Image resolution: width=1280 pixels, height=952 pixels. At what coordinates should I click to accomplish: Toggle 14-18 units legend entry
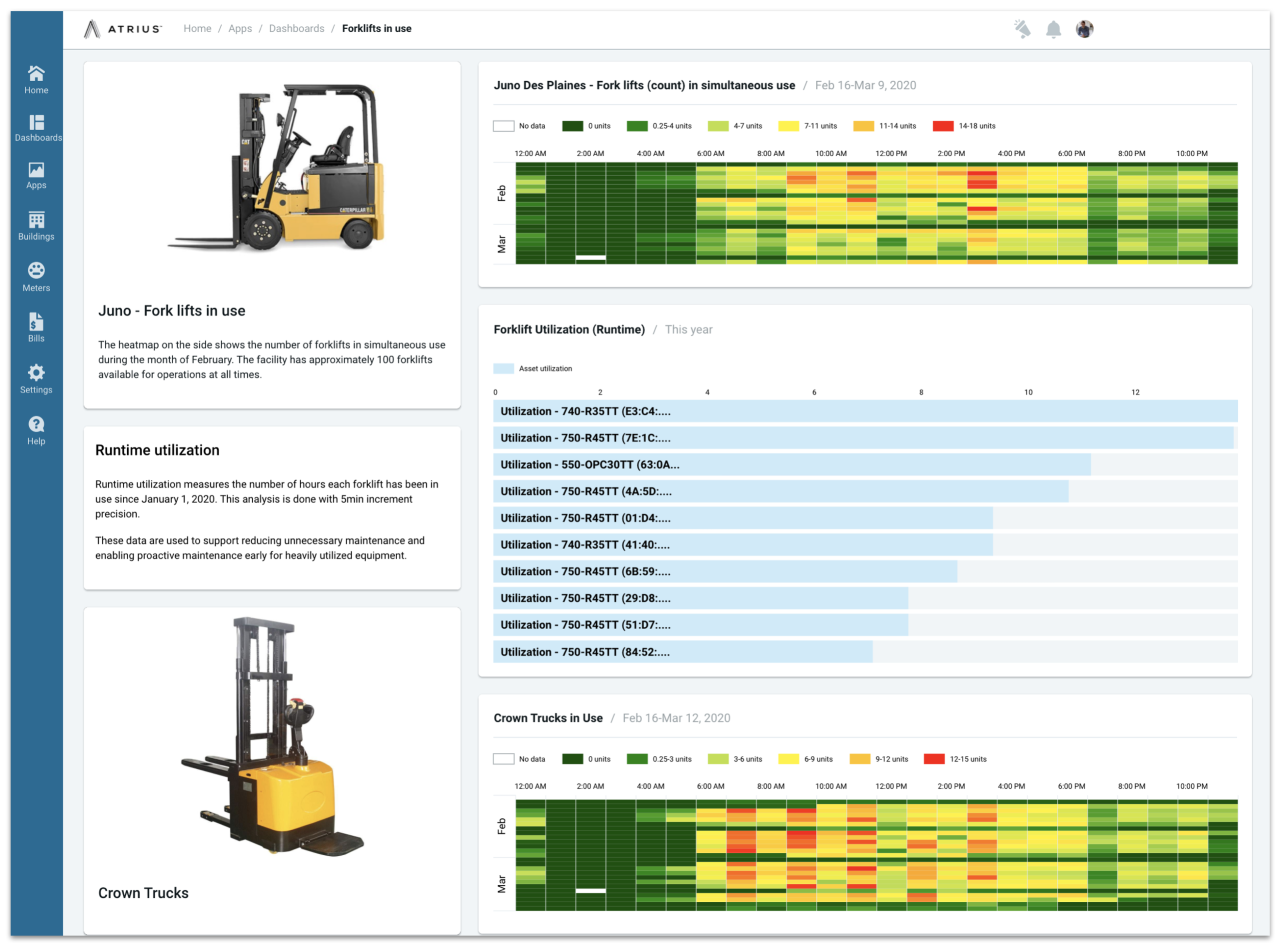(963, 126)
